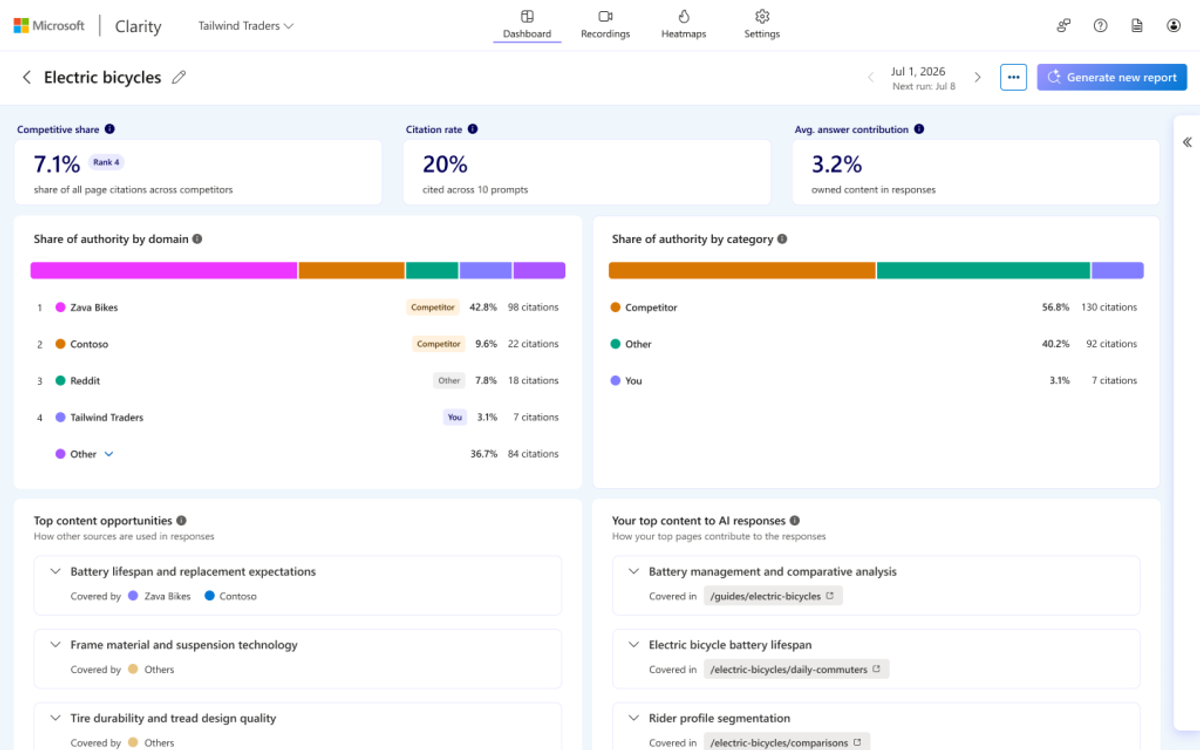Click the orange Competitor category bar segment
The width and height of the screenshot is (1200, 750).
(742, 270)
